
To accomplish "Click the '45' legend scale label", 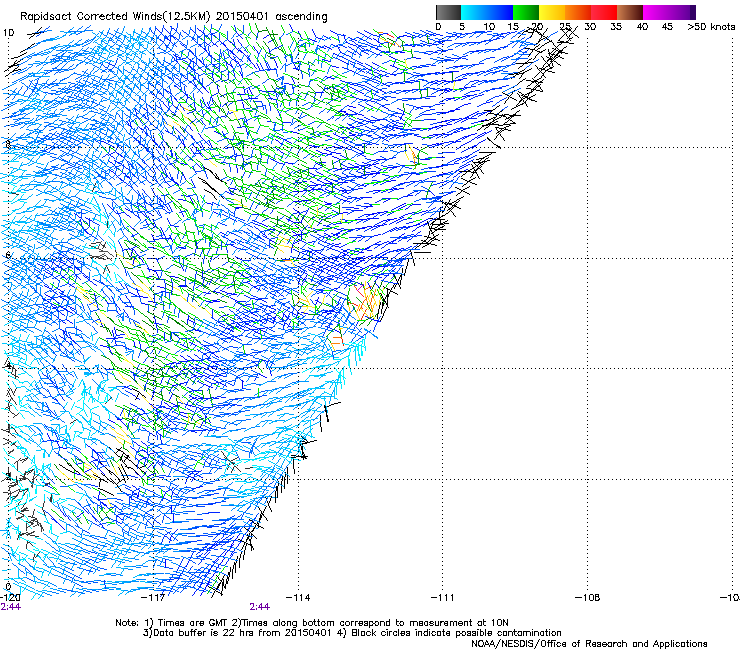I will [667, 27].
